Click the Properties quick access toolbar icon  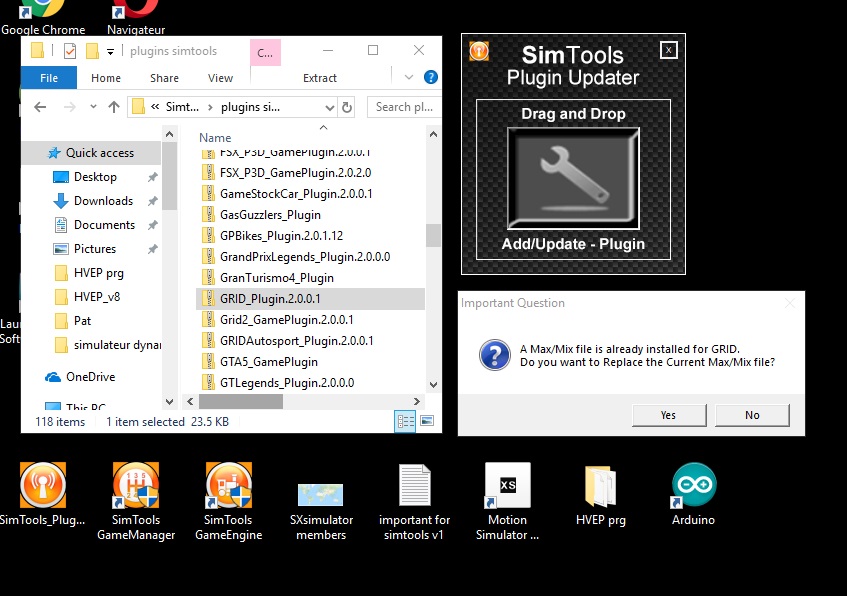70,51
